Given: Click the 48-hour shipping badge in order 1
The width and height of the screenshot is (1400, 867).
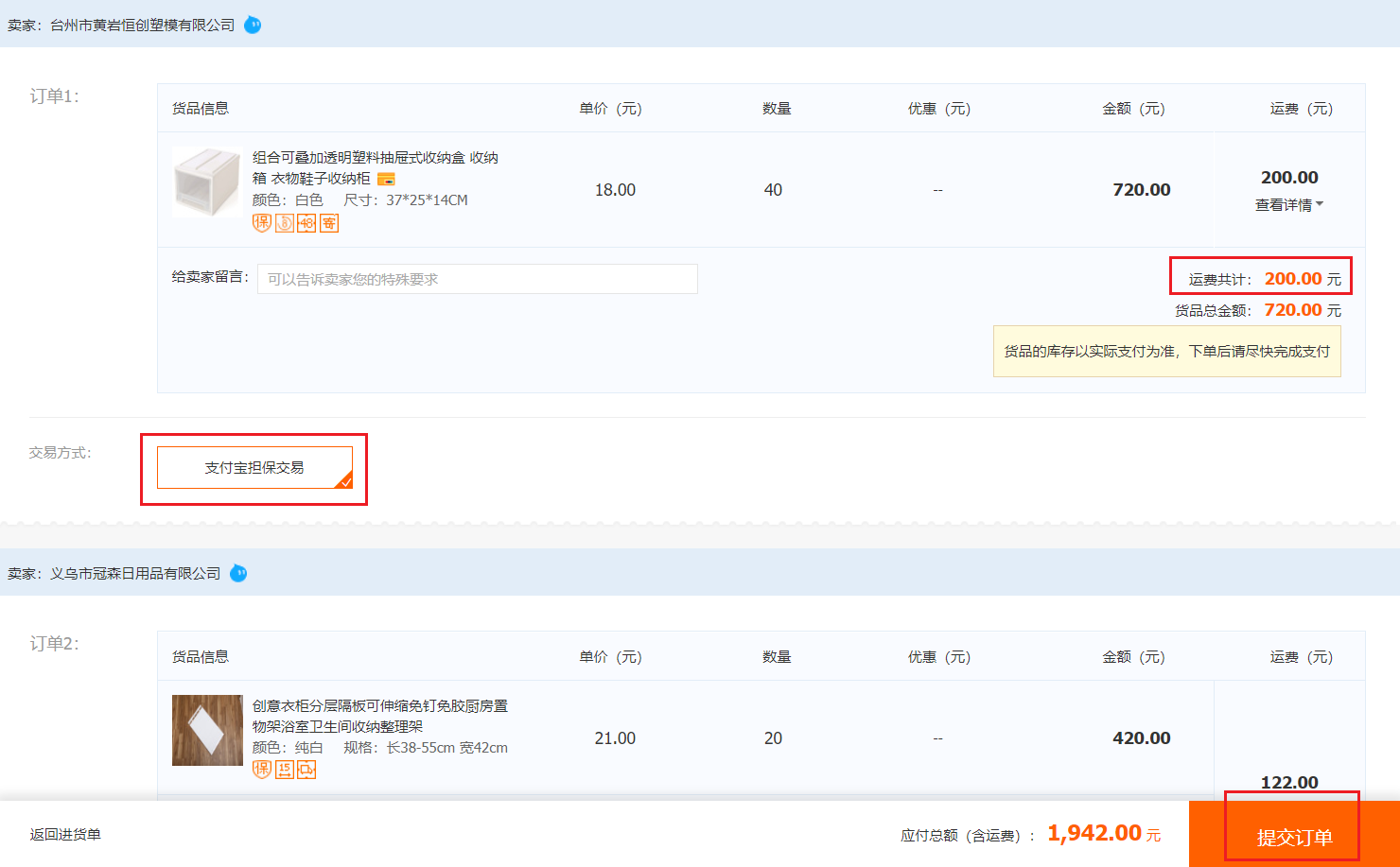Looking at the screenshot, I should click(306, 223).
